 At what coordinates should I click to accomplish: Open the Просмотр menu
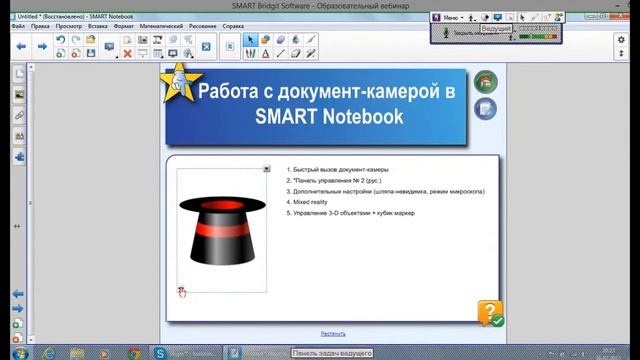pos(69,26)
